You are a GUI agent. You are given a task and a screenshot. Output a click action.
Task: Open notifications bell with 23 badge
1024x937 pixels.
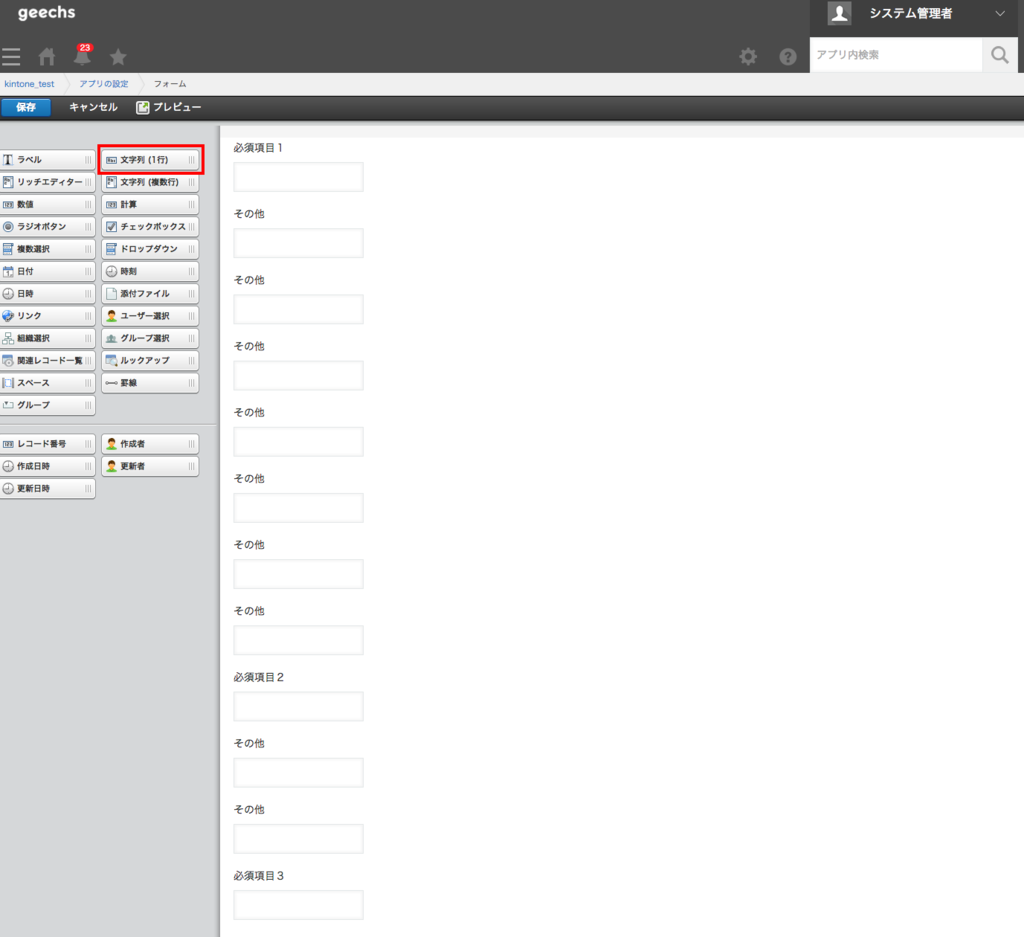point(82,56)
